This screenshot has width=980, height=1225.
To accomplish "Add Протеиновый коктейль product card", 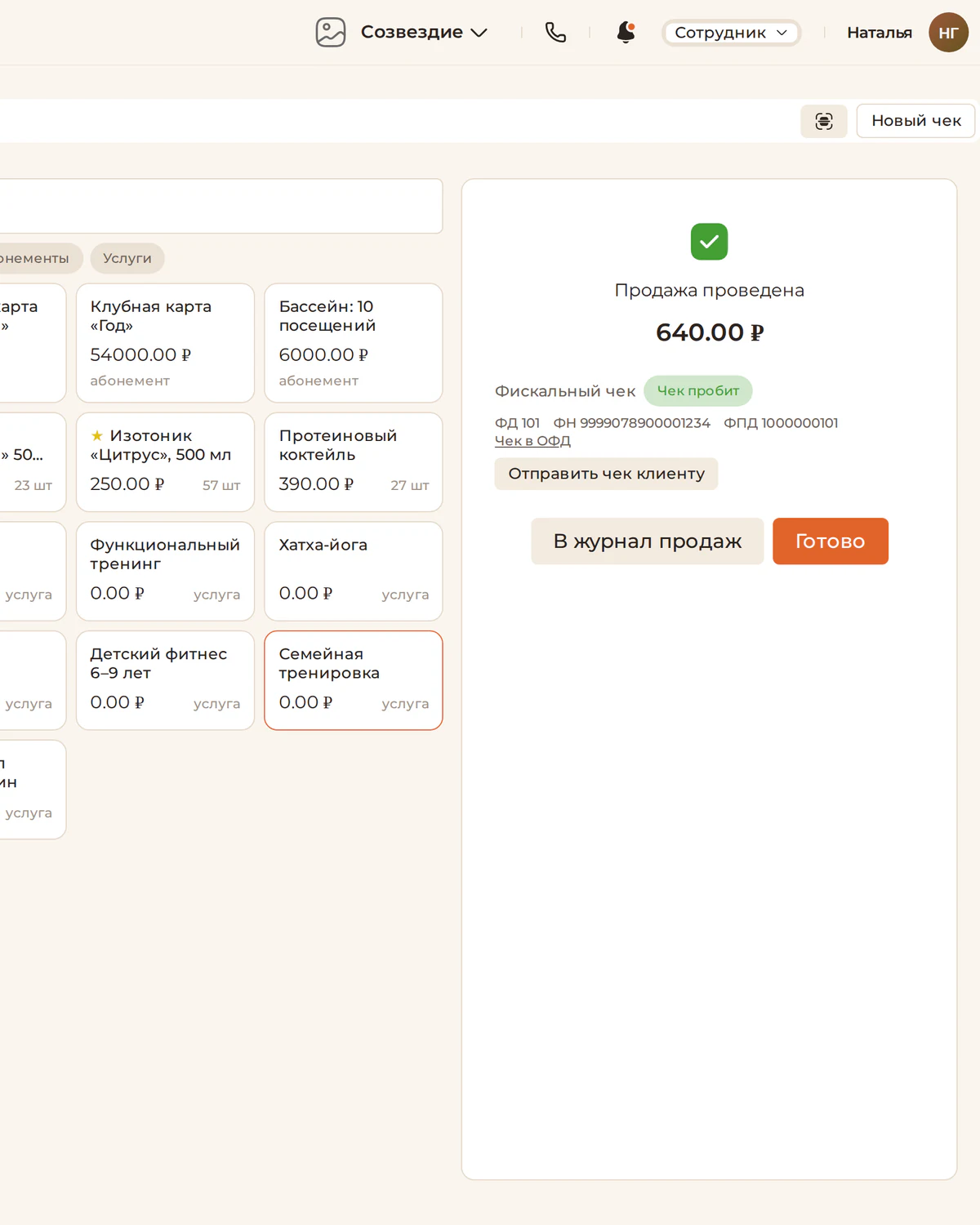I will coord(354,462).
